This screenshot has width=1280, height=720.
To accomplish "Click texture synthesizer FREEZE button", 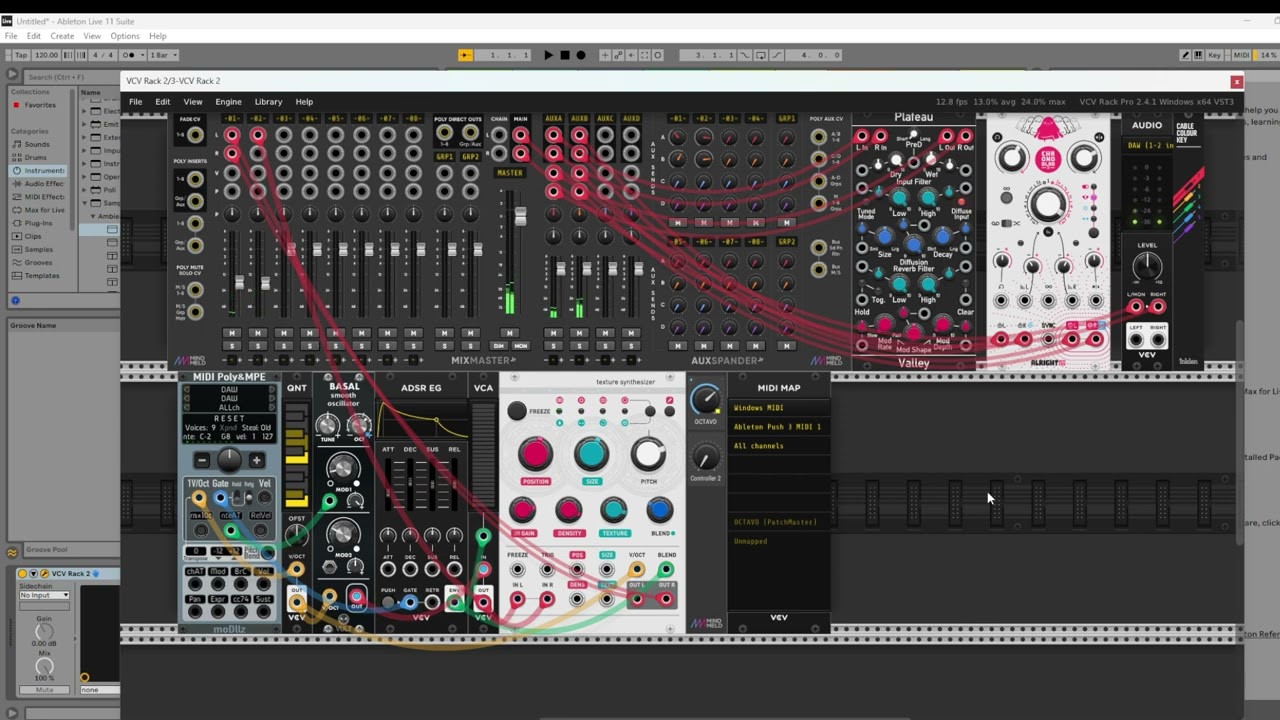I will tap(516, 411).
